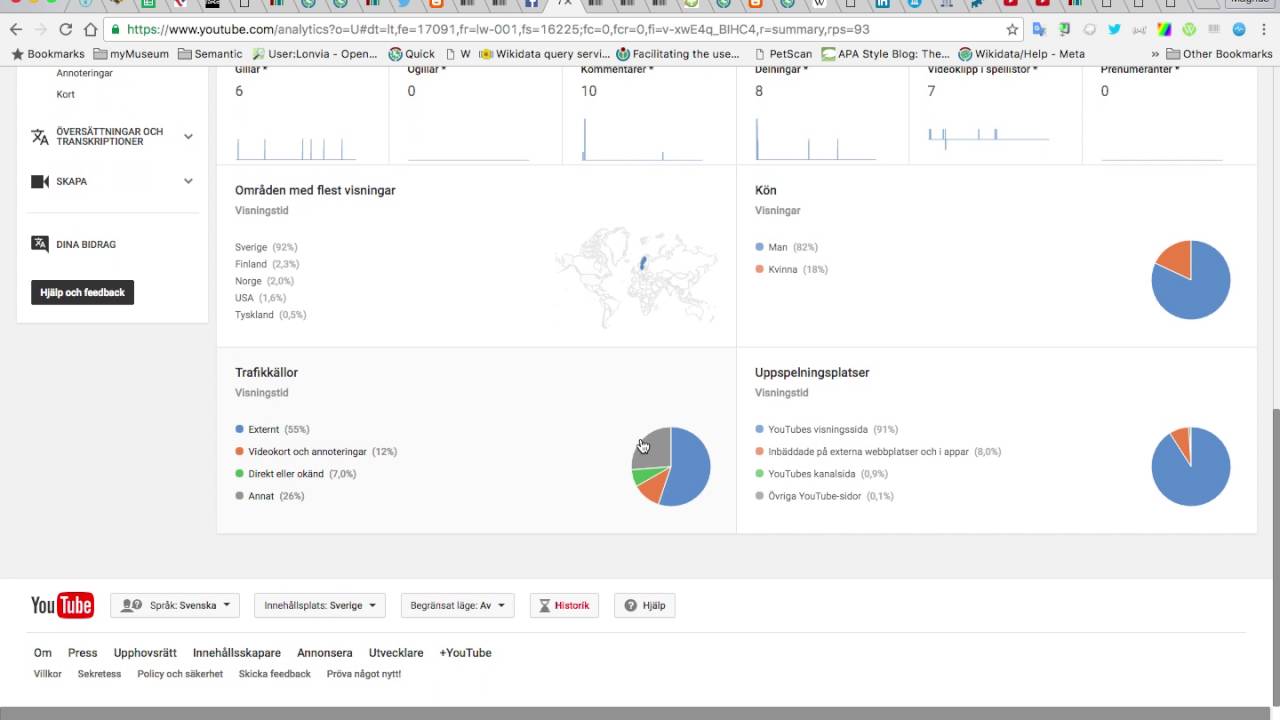Click the Sverige (92%) row
The image size is (1280, 720).
266,247
